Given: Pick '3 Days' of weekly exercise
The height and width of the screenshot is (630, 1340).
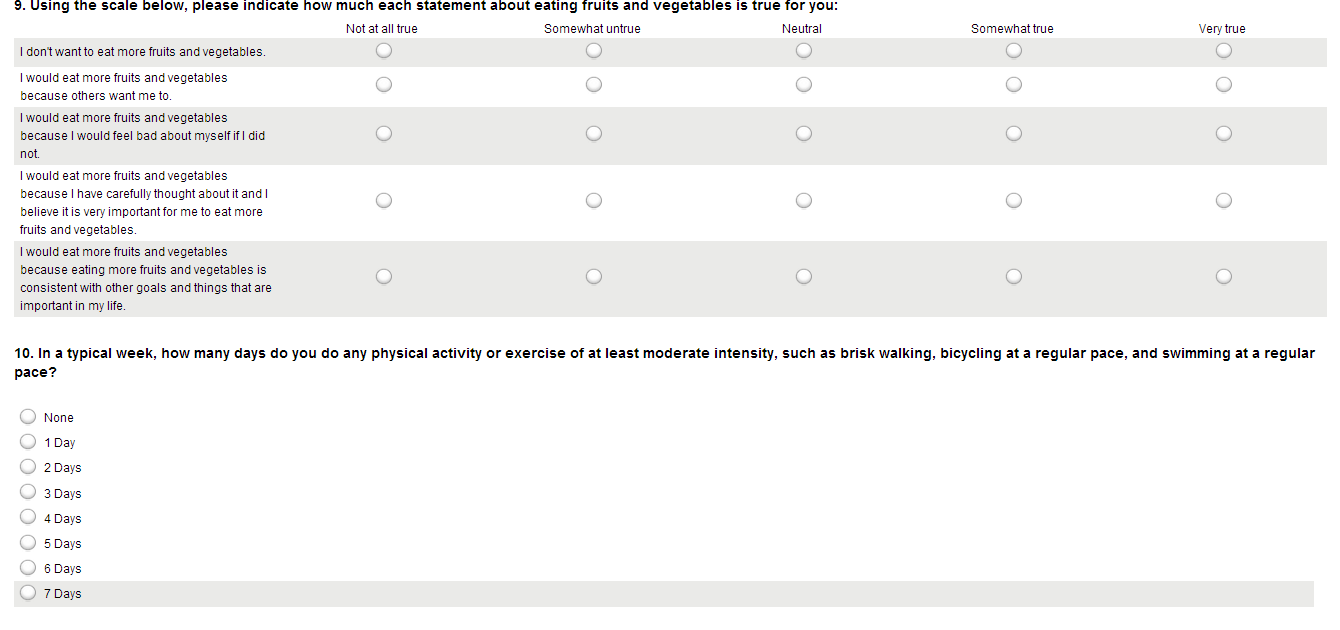Looking at the screenshot, I should point(29,492).
